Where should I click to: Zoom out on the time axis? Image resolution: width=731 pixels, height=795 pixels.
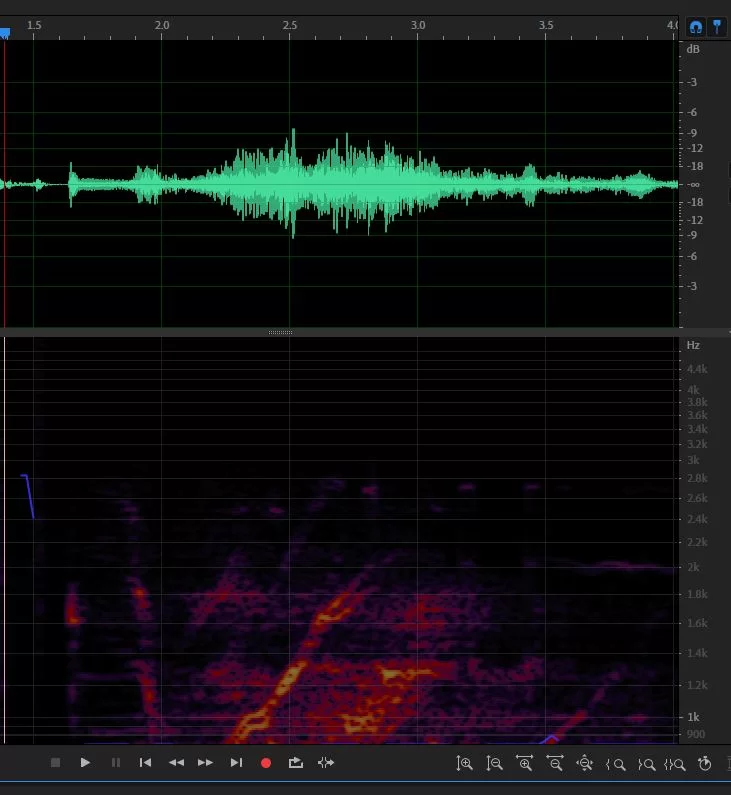[555, 764]
